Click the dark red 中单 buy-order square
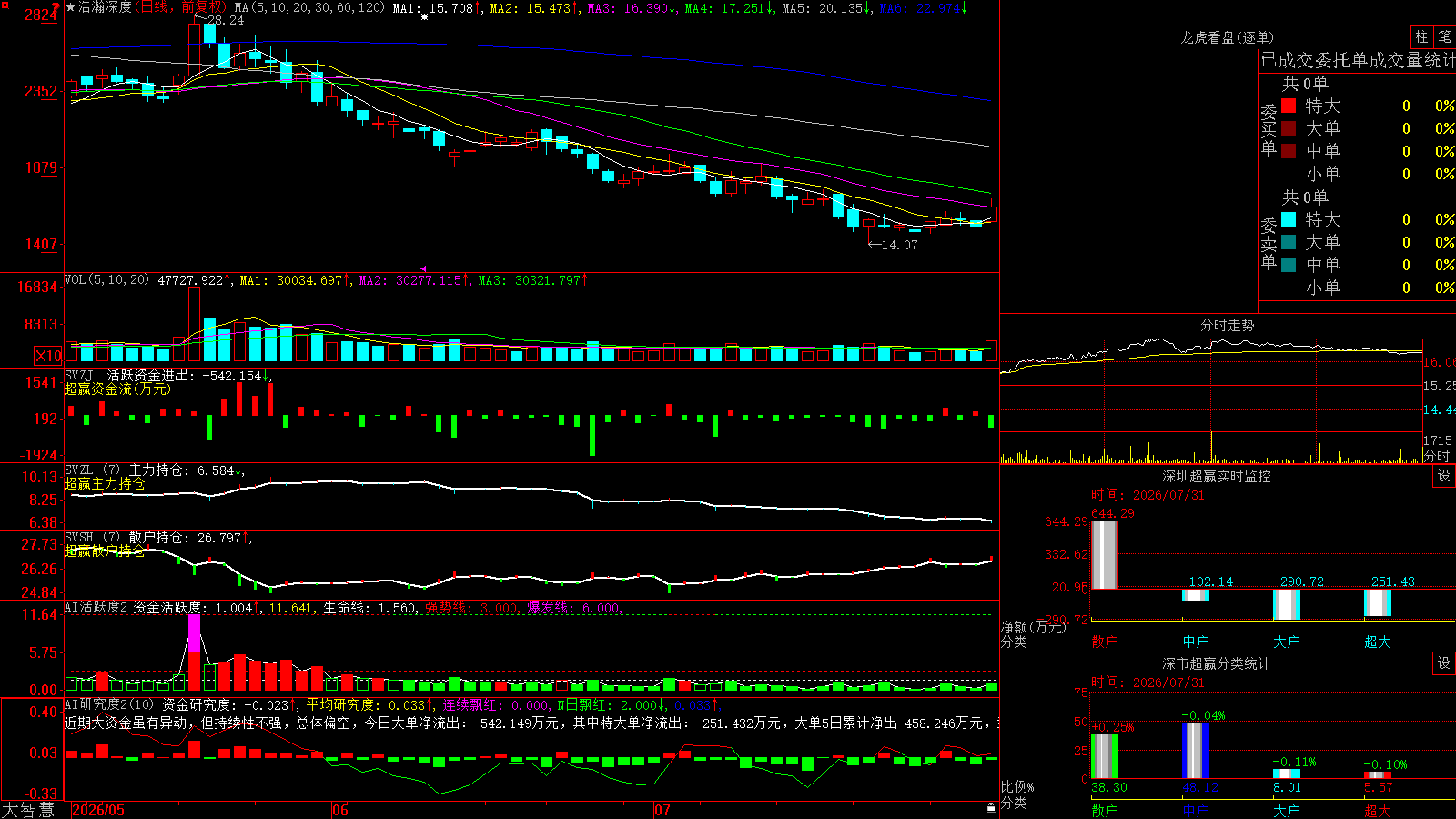This screenshot has height=819, width=1456. coord(1289,151)
